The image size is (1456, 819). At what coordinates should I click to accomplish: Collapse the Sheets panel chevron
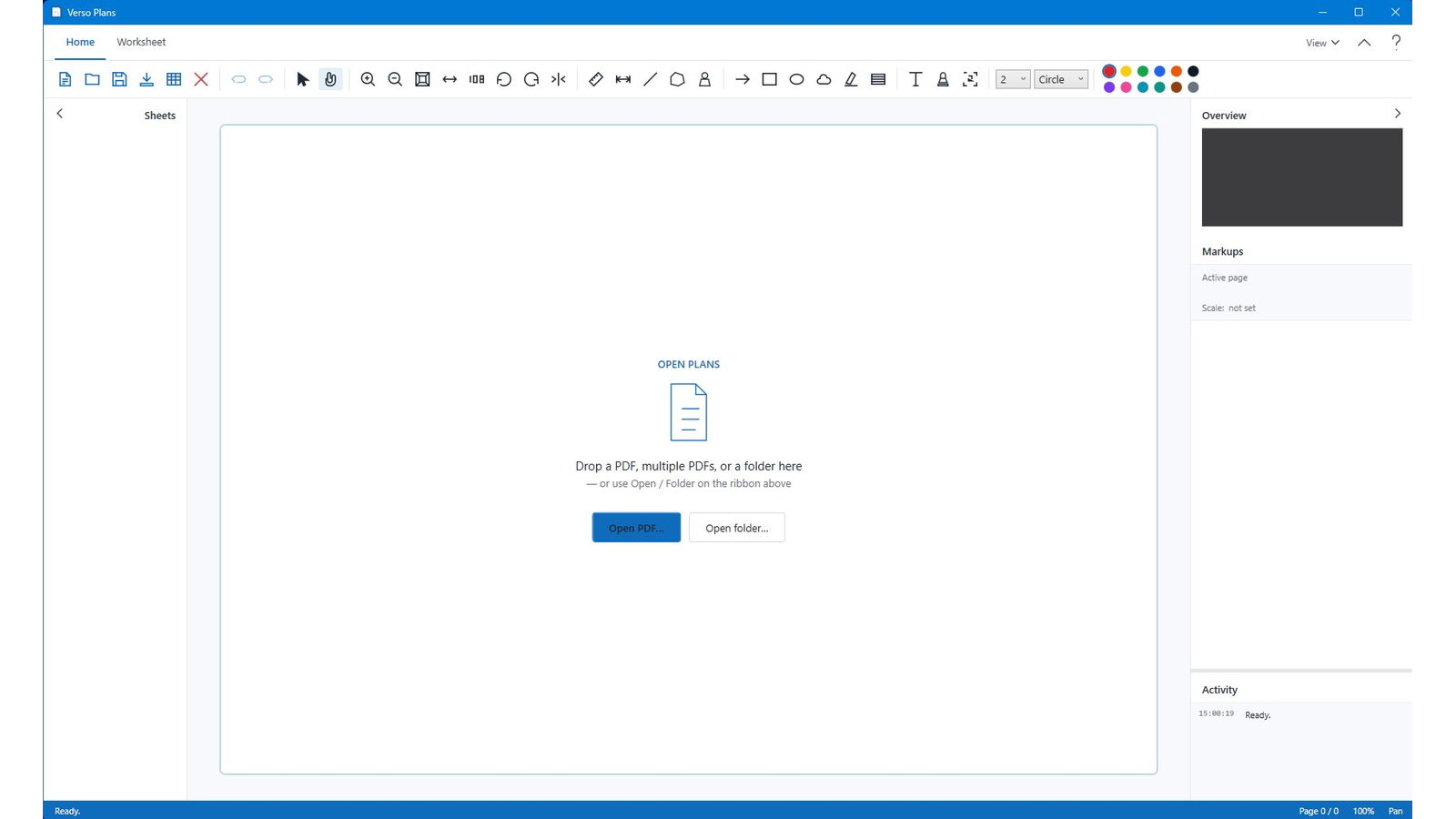click(x=60, y=114)
